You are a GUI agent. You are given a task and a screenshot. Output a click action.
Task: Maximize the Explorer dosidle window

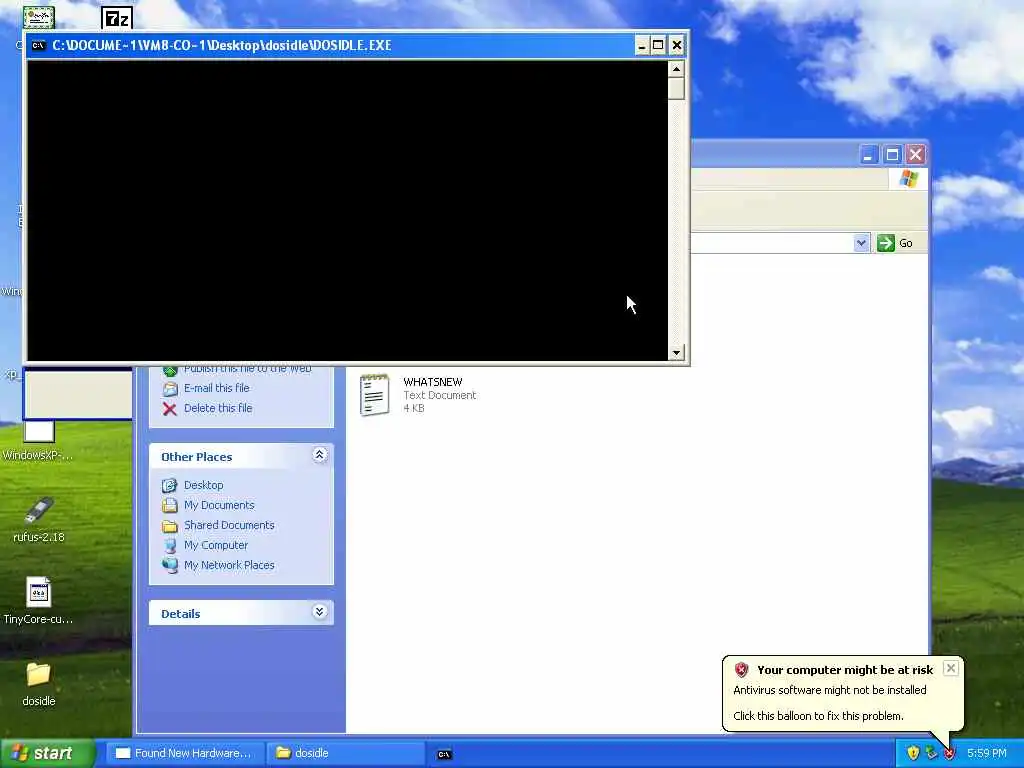click(892, 155)
